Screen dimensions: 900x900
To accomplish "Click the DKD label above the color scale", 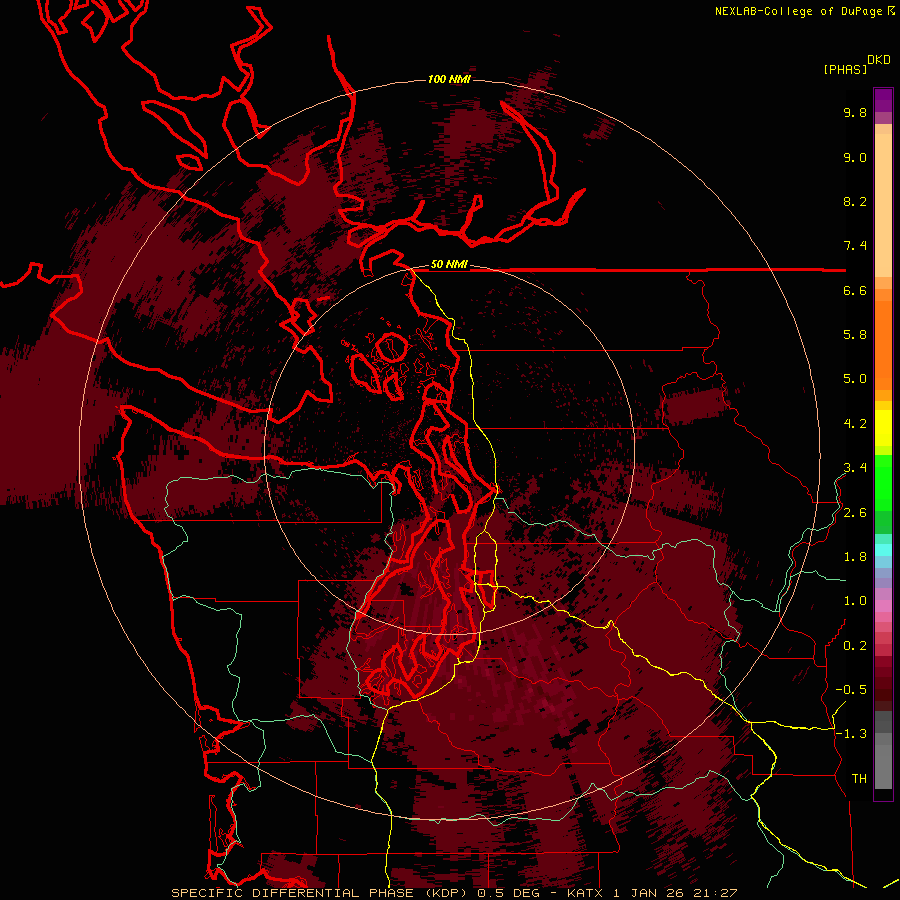I will pyautogui.click(x=878, y=60).
